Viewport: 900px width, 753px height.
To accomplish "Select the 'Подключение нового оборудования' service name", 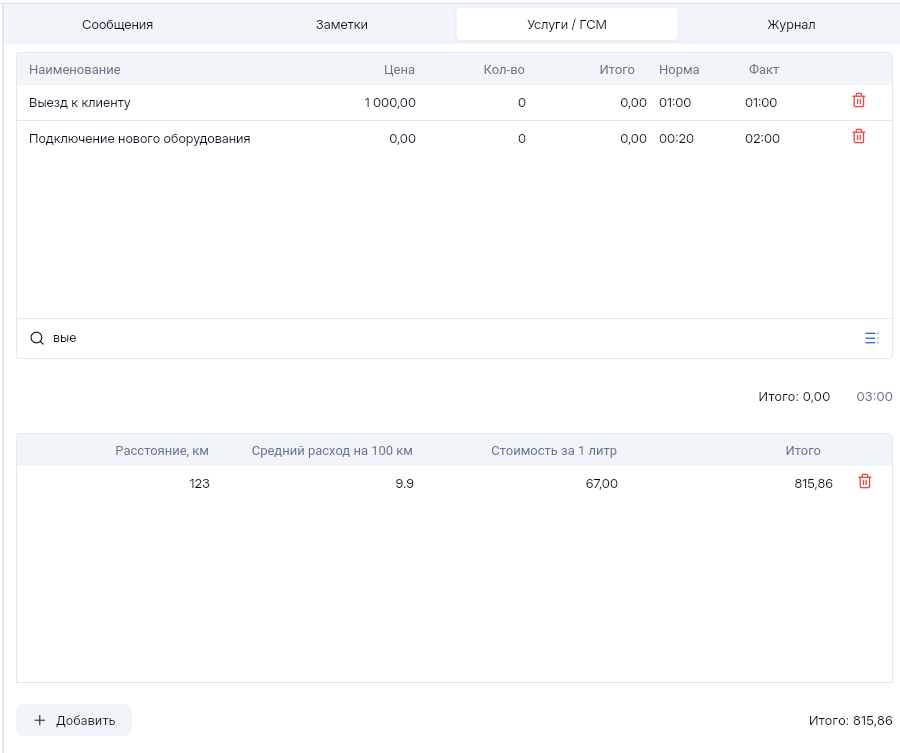I will (139, 139).
